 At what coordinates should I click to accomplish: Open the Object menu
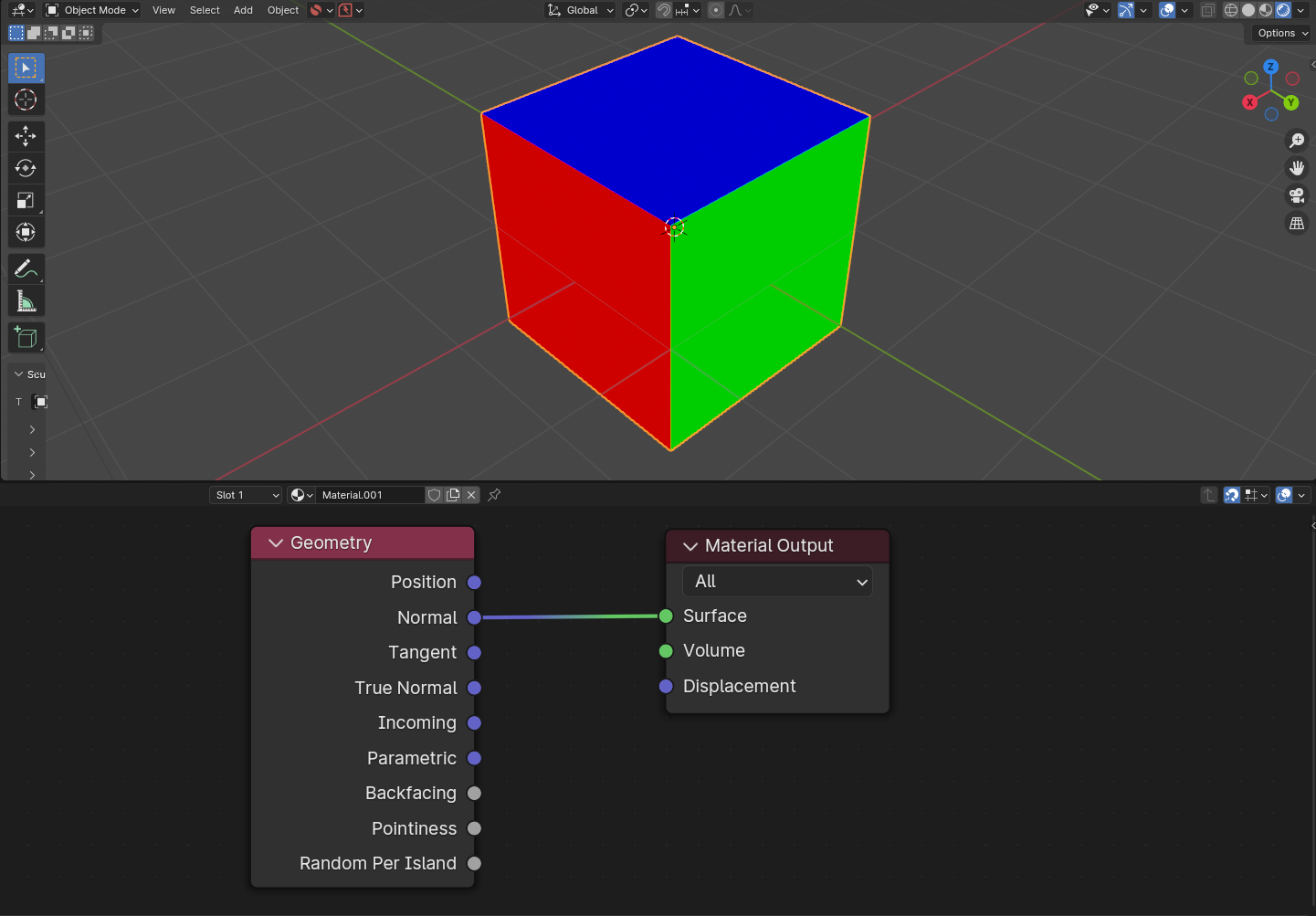tap(283, 10)
